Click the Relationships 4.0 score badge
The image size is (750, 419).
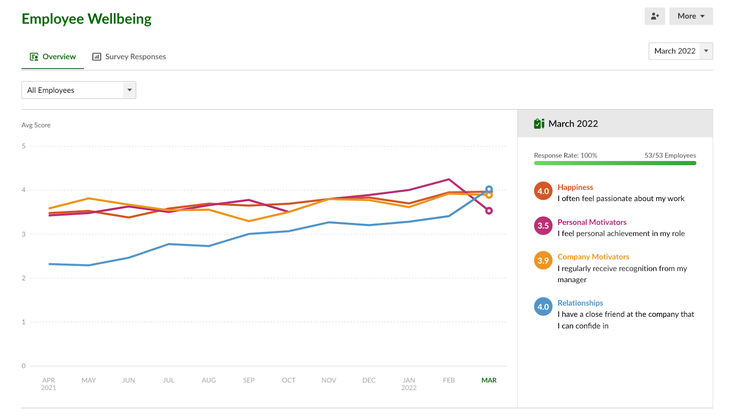pyautogui.click(x=543, y=307)
